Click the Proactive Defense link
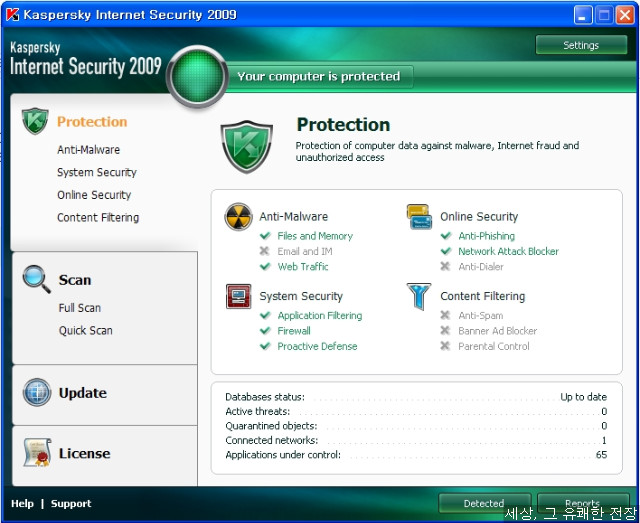 click(x=318, y=346)
